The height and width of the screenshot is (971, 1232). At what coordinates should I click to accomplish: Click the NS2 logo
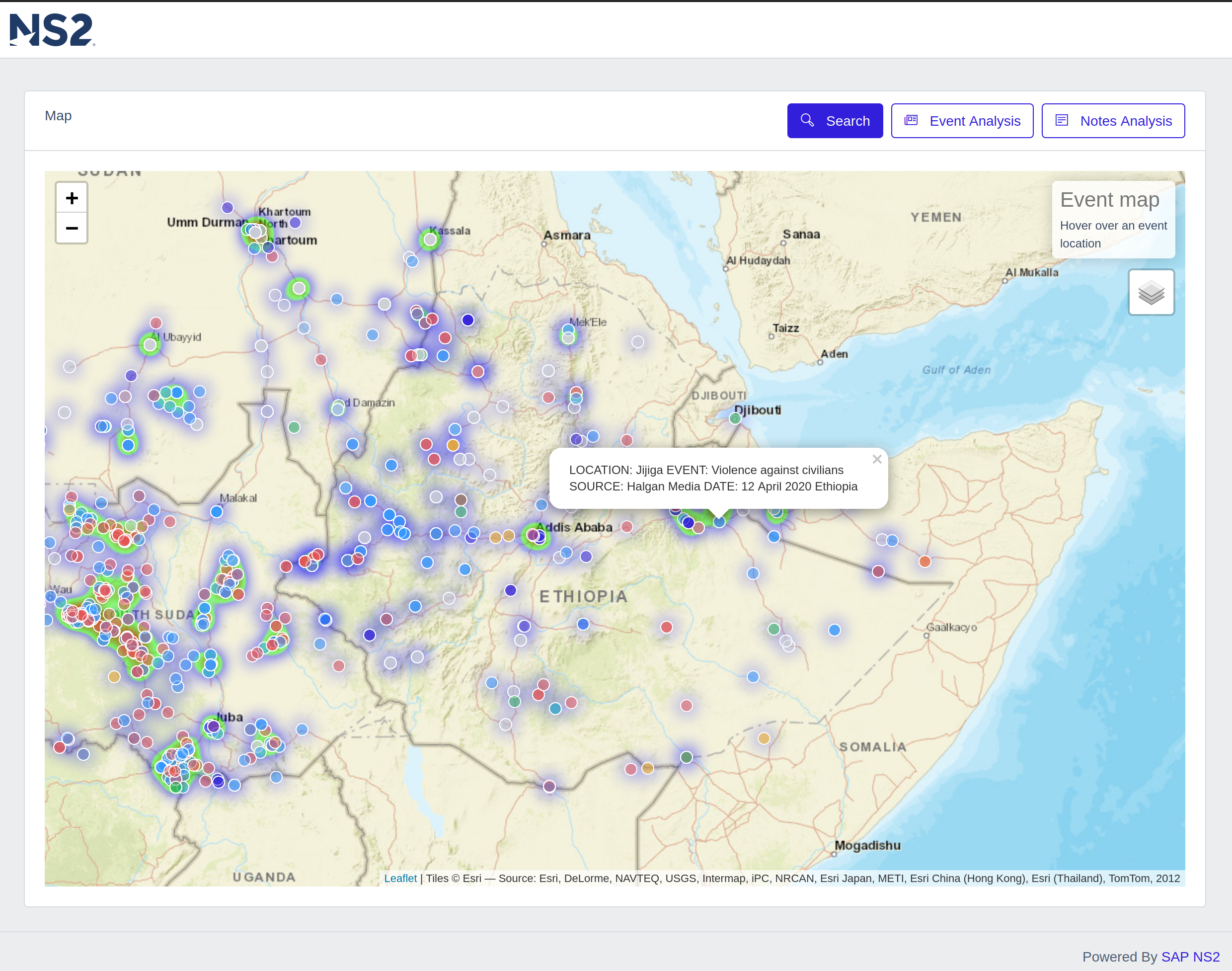[52, 29]
